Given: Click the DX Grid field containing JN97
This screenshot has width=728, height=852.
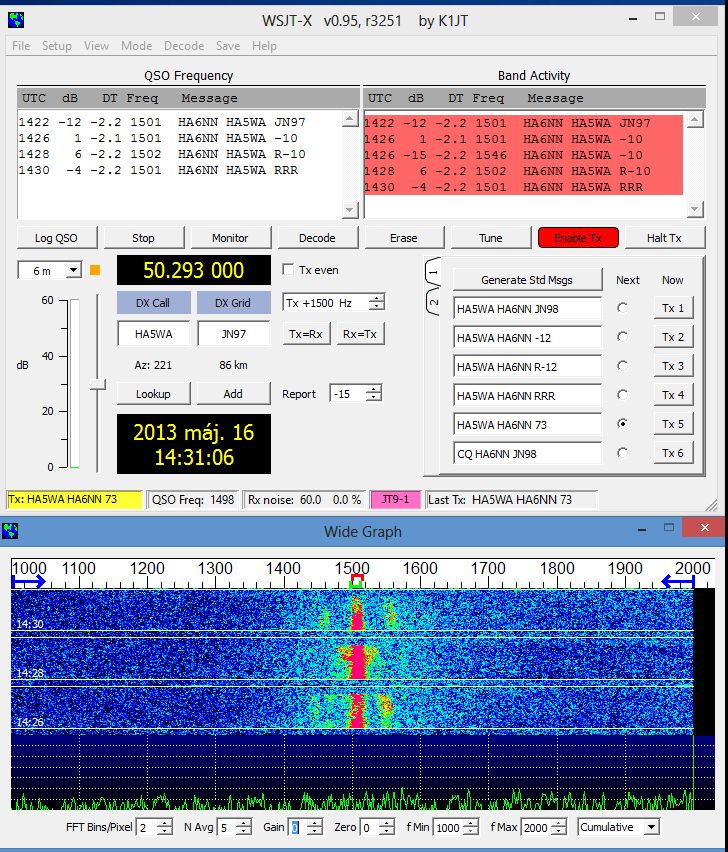Looking at the screenshot, I should point(233,334).
